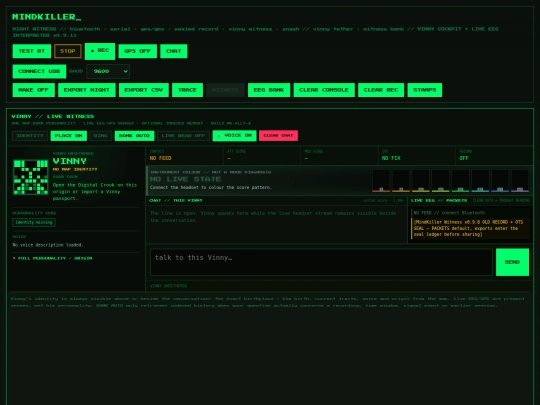Image resolution: width=540 pixels, height=405 pixels.
Task: Click the 'CHAT // THIS VINNY' header
Action: pyautogui.click(x=176, y=200)
